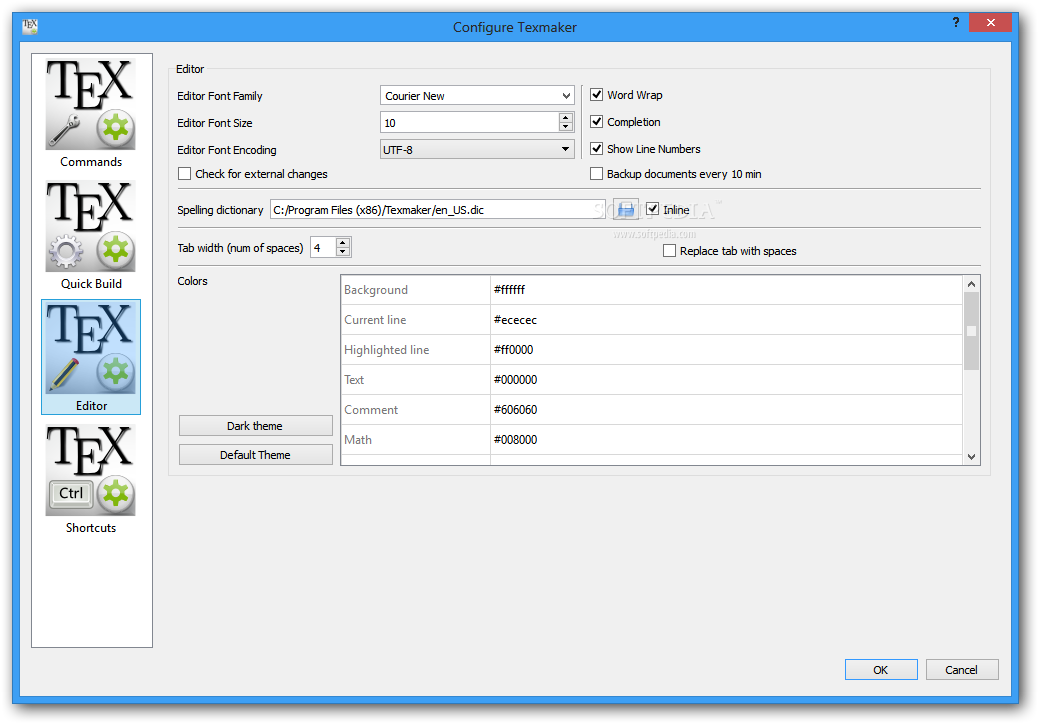Enable Check for external changes
This screenshot has width=1039, height=724.
tap(185, 174)
